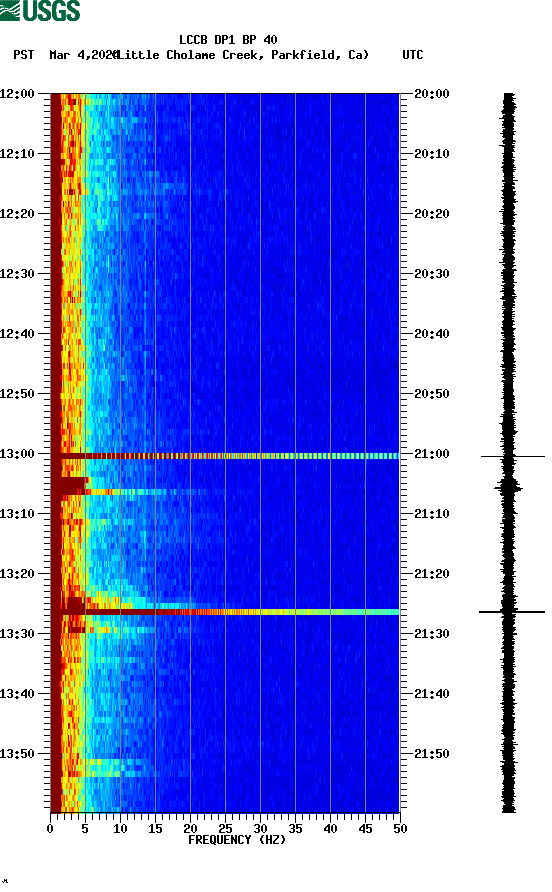
Task: Click the 15 Hz frequency tick label
Action: 155,829
